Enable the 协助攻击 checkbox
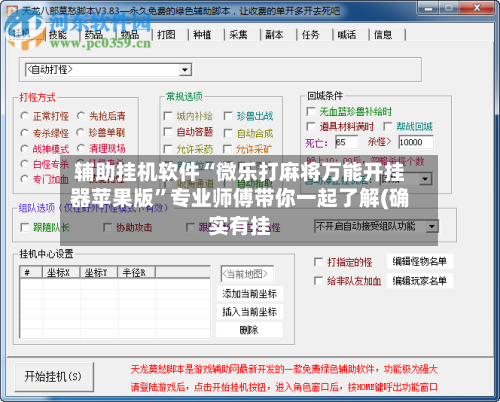The image size is (500, 402). [x=107, y=227]
